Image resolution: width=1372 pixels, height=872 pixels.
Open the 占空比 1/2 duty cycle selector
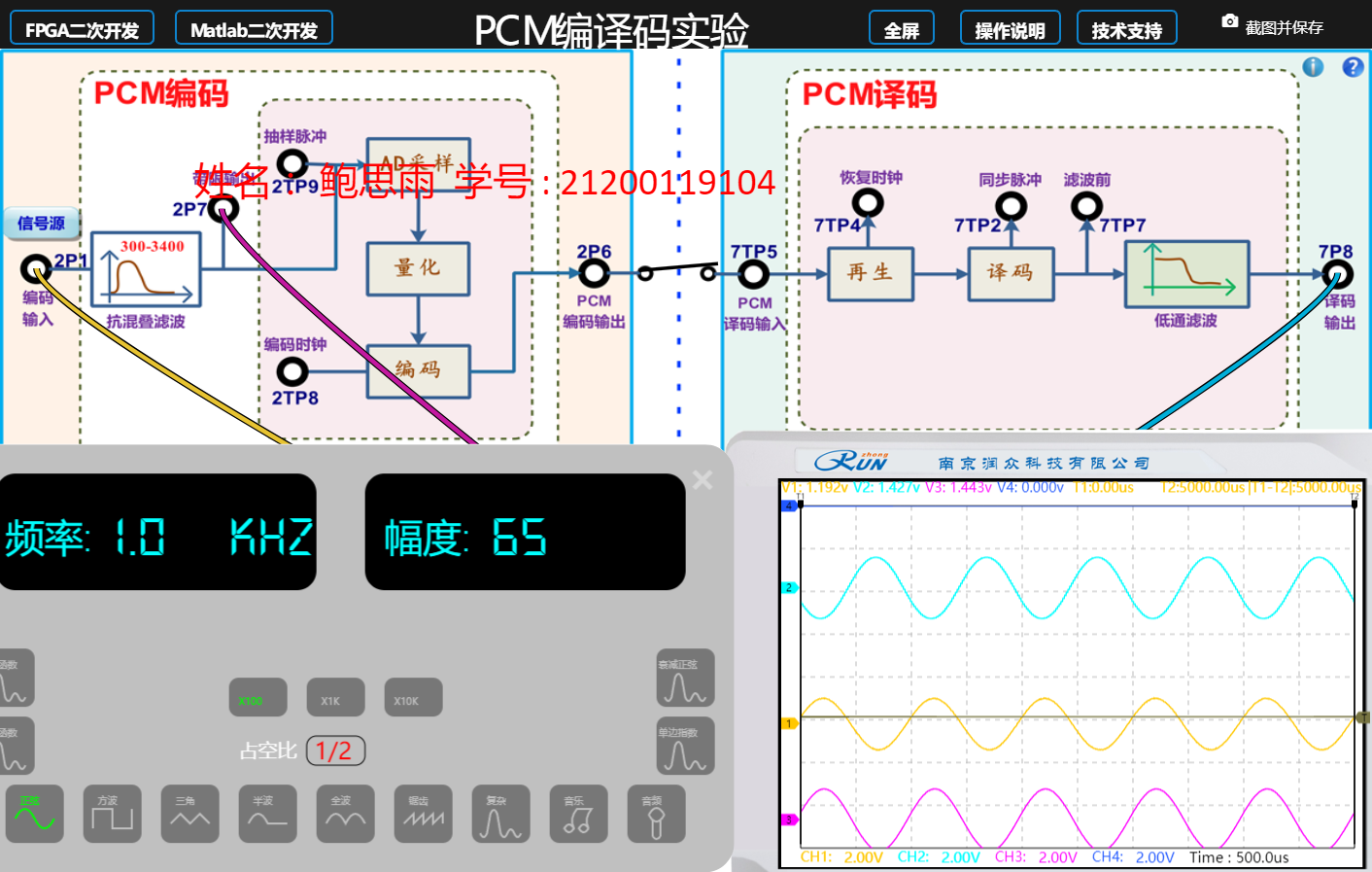point(335,750)
